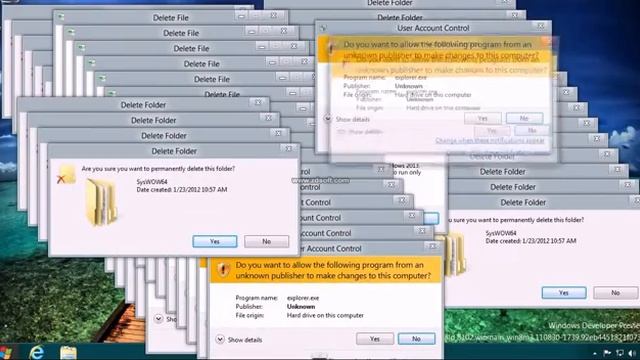Close the fully visible Delete Folder dialog
Viewport: 640px width, 360px height.
pyautogui.click(x=288, y=149)
